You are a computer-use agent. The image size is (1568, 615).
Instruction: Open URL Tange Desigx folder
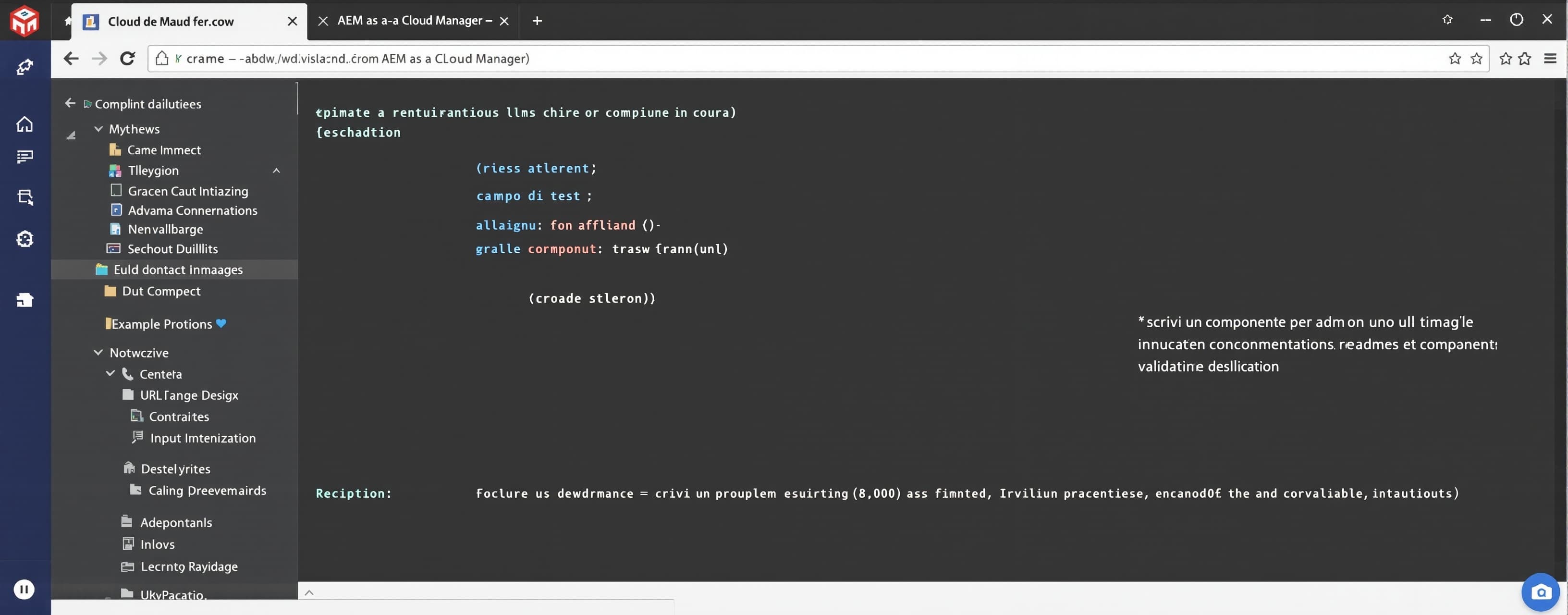tap(189, 395)
